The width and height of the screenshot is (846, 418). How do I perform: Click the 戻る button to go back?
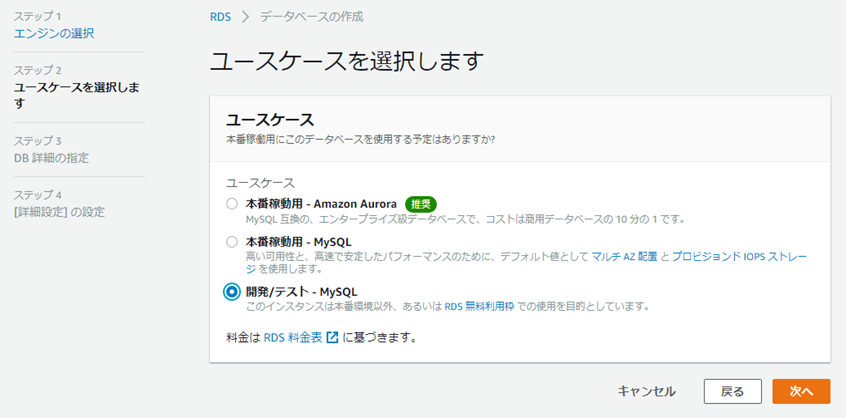coord(732,391)
